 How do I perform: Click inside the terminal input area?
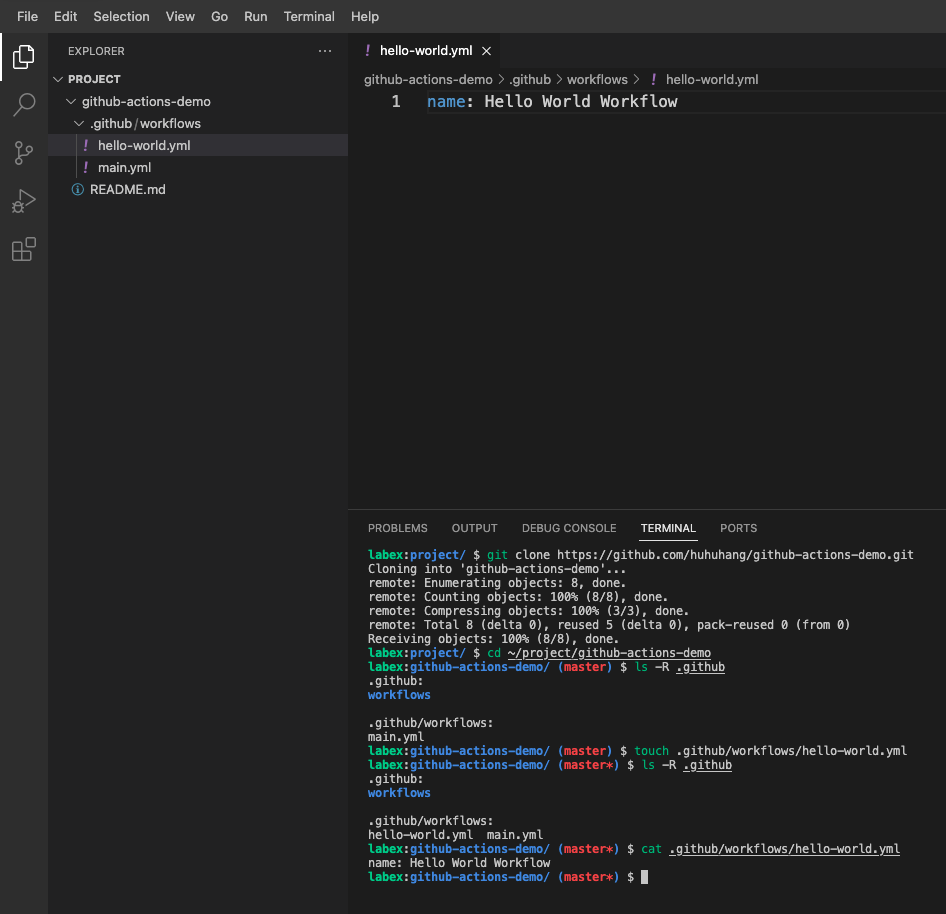(700, 877)
